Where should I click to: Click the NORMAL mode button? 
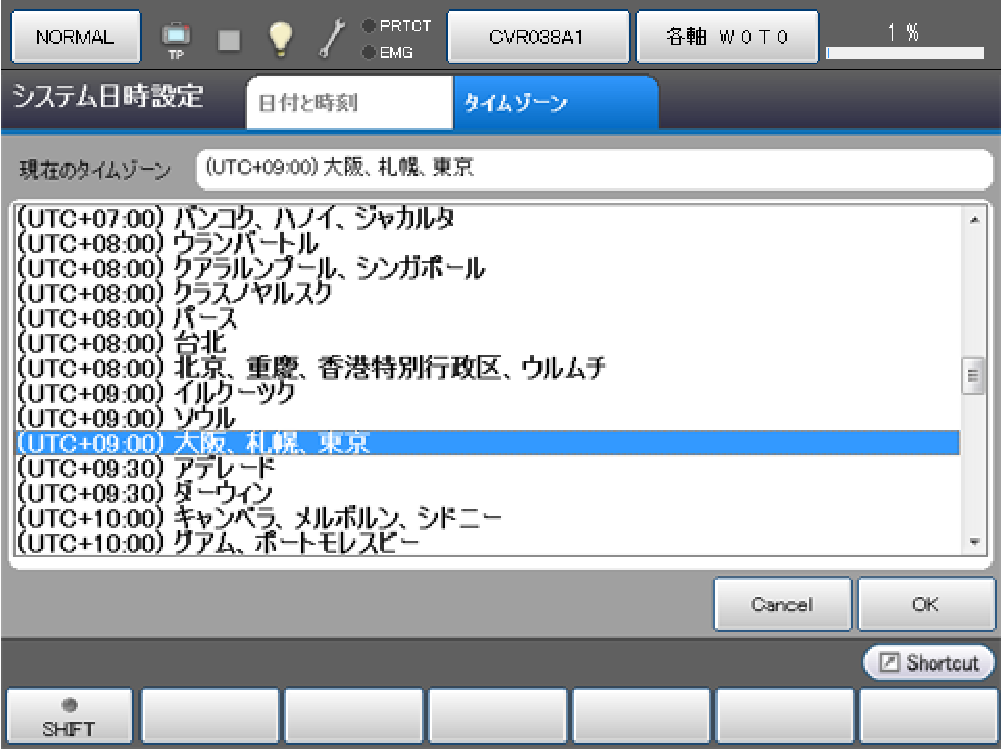[75, 38]
